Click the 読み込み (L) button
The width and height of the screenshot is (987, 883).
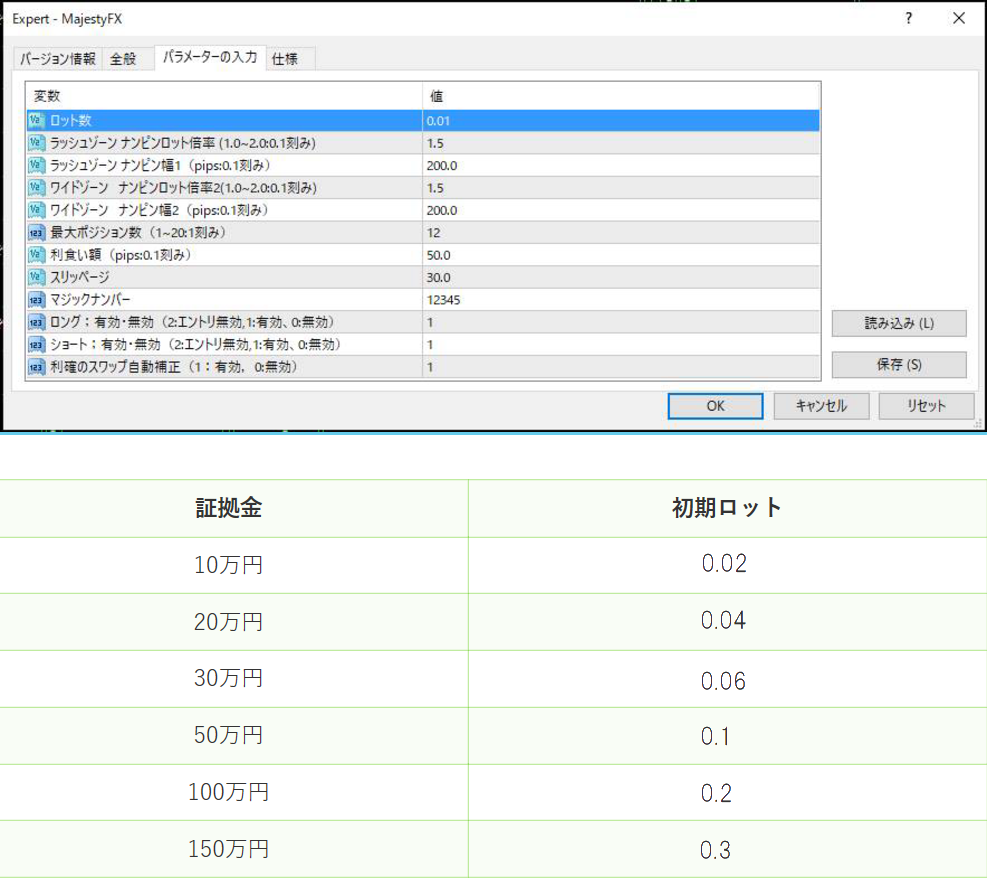tap(899, 323)
